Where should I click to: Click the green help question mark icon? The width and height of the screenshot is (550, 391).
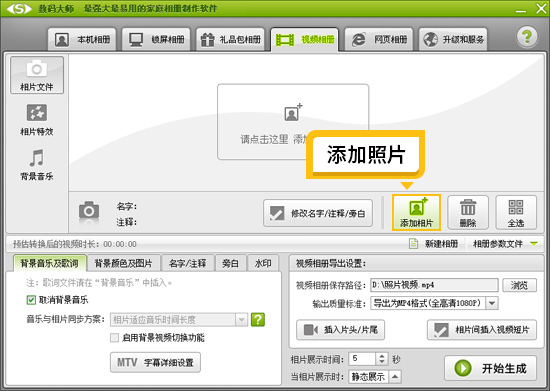527,36
